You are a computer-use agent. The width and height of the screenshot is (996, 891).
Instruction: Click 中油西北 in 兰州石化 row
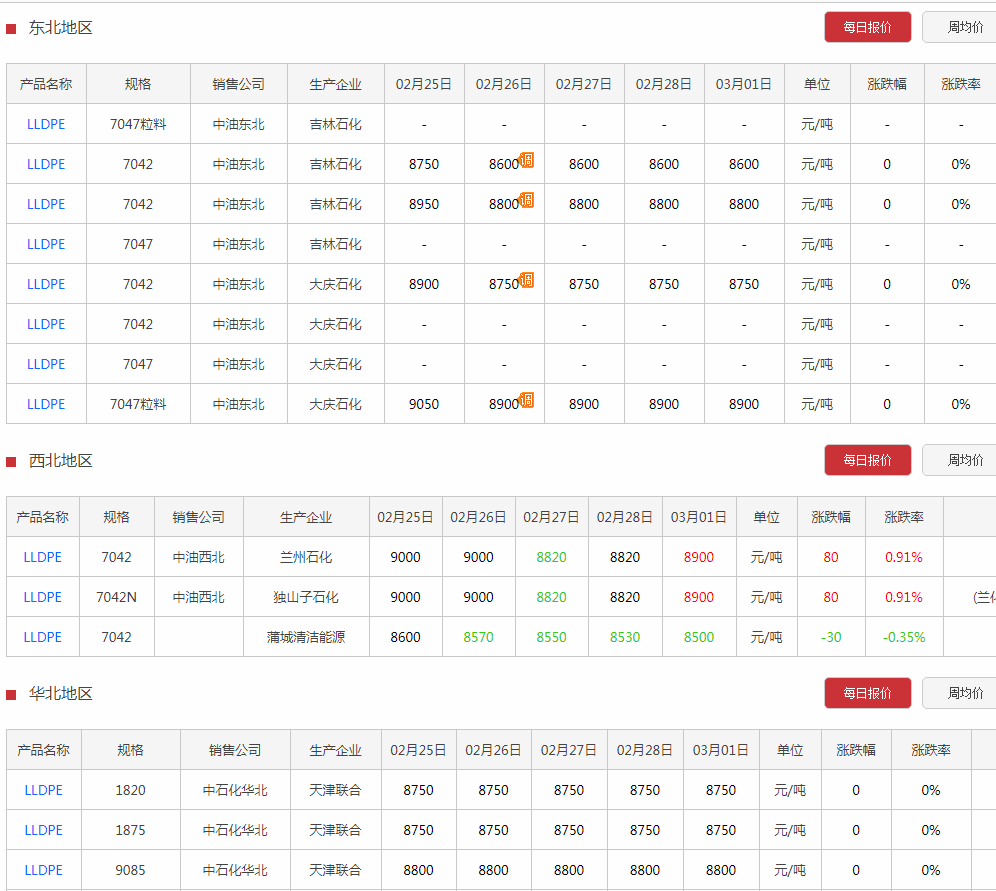click(199, 558)
